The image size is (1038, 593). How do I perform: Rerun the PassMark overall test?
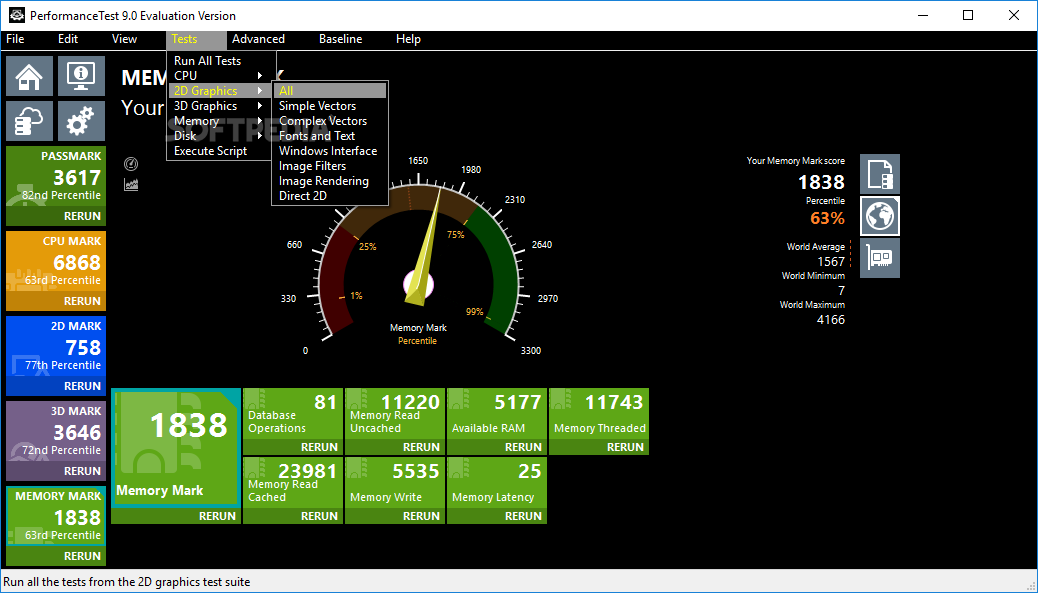tap(82, 216)
